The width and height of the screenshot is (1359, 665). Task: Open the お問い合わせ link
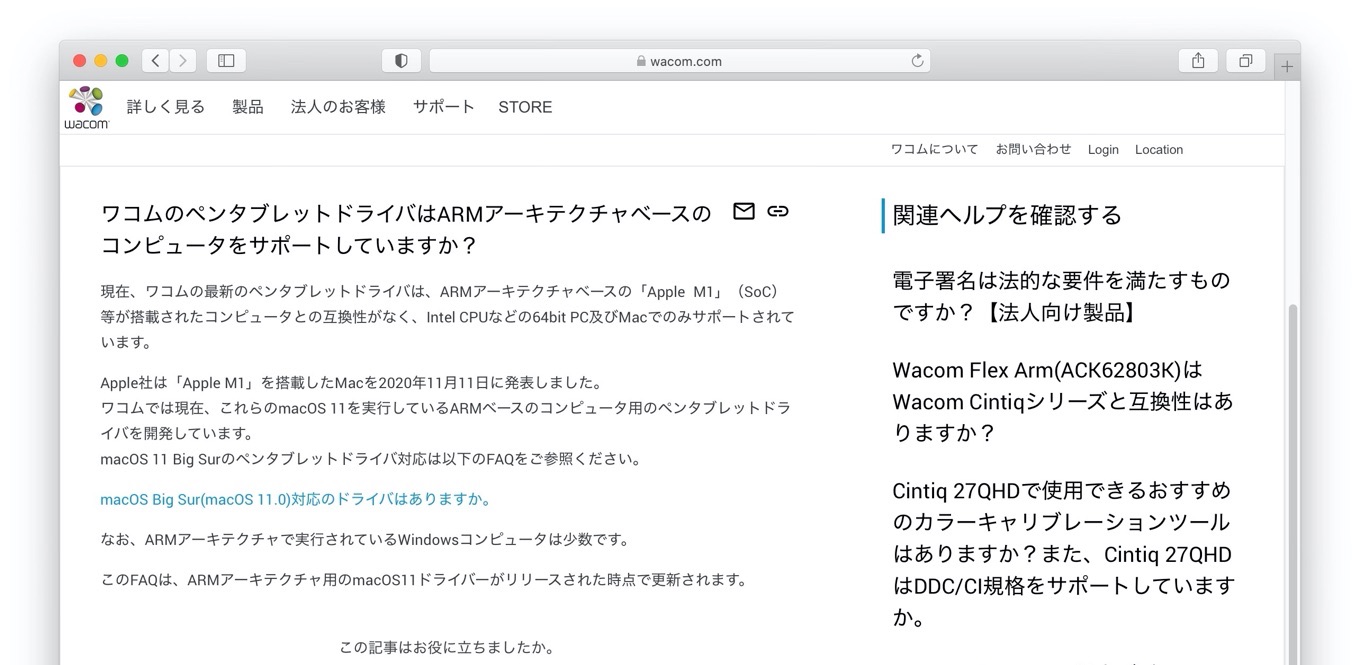(x=1034, y=149)
